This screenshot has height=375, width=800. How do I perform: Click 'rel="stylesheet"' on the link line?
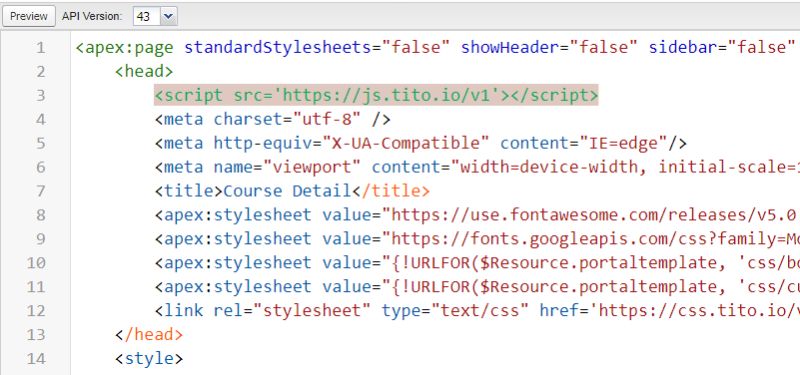(292, 311)
